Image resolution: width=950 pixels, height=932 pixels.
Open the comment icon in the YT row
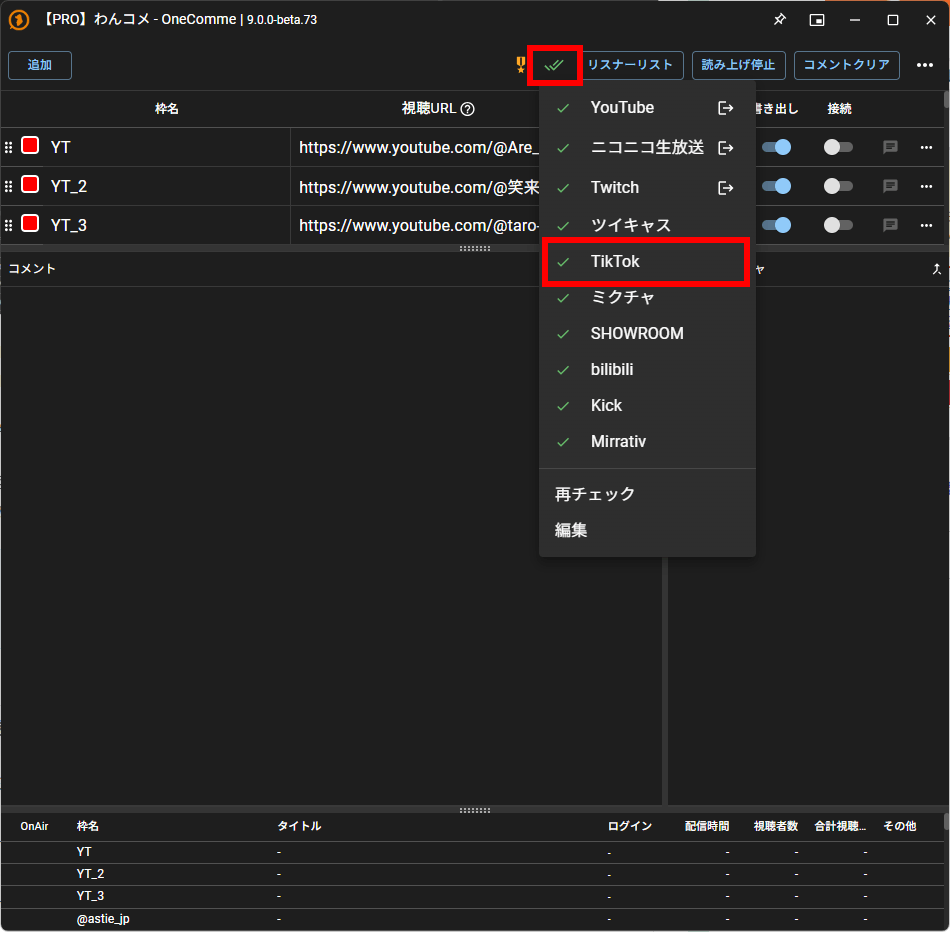click(x=890, y=147)
